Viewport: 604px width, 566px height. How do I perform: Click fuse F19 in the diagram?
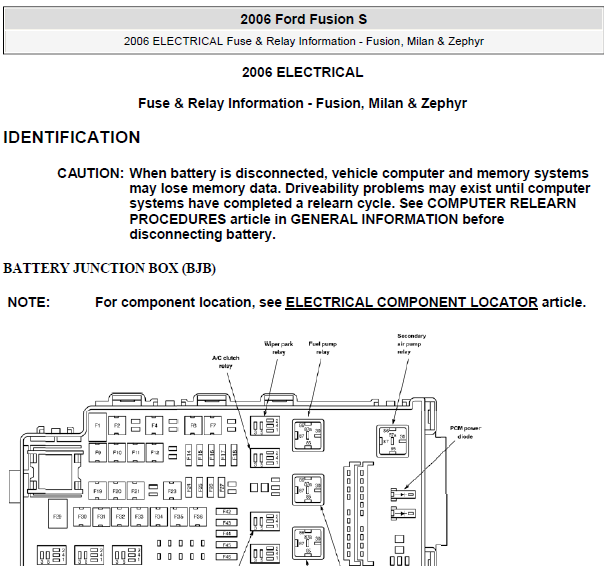(x=98, y=491)
